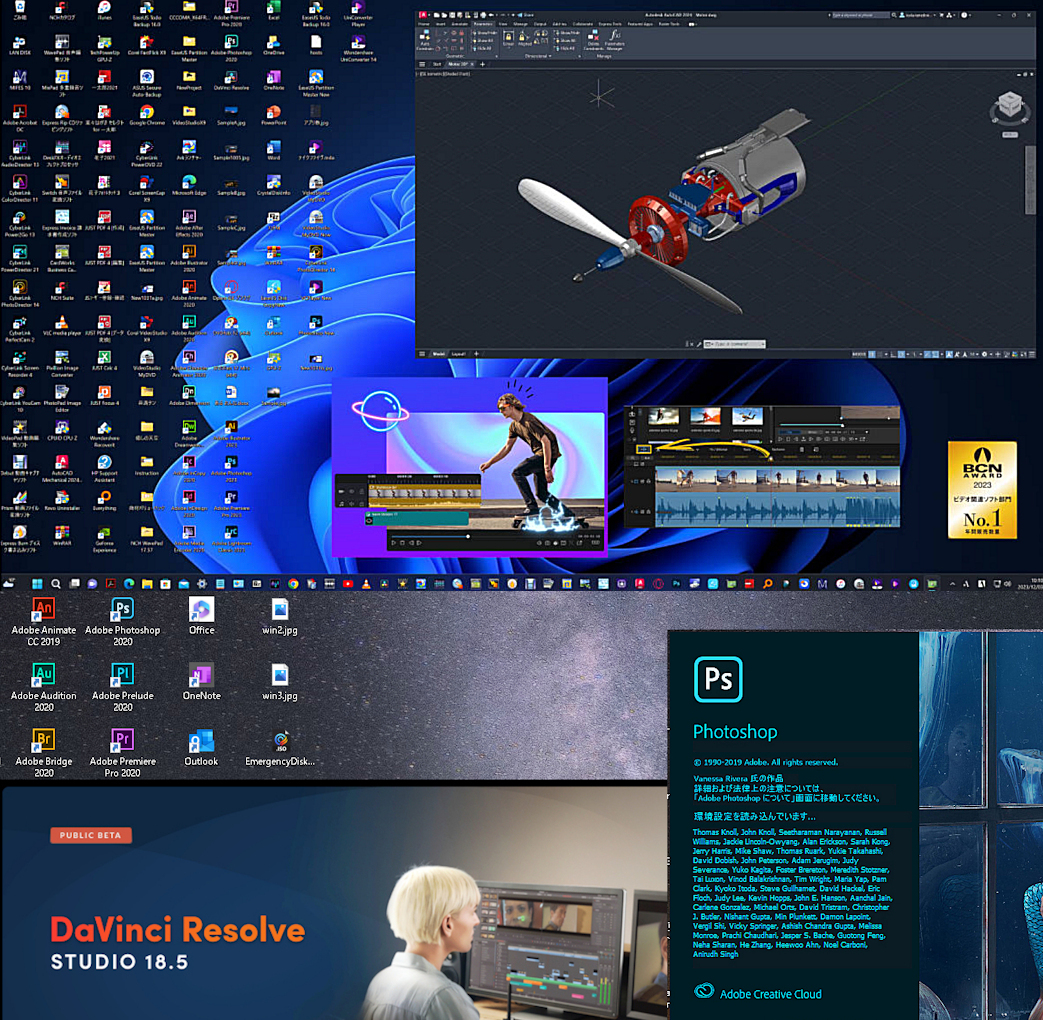Click the vertical navigation bar beside the AutoCAD viewport
This screenshot has width=1043, height=1020.
point(1030,180)
